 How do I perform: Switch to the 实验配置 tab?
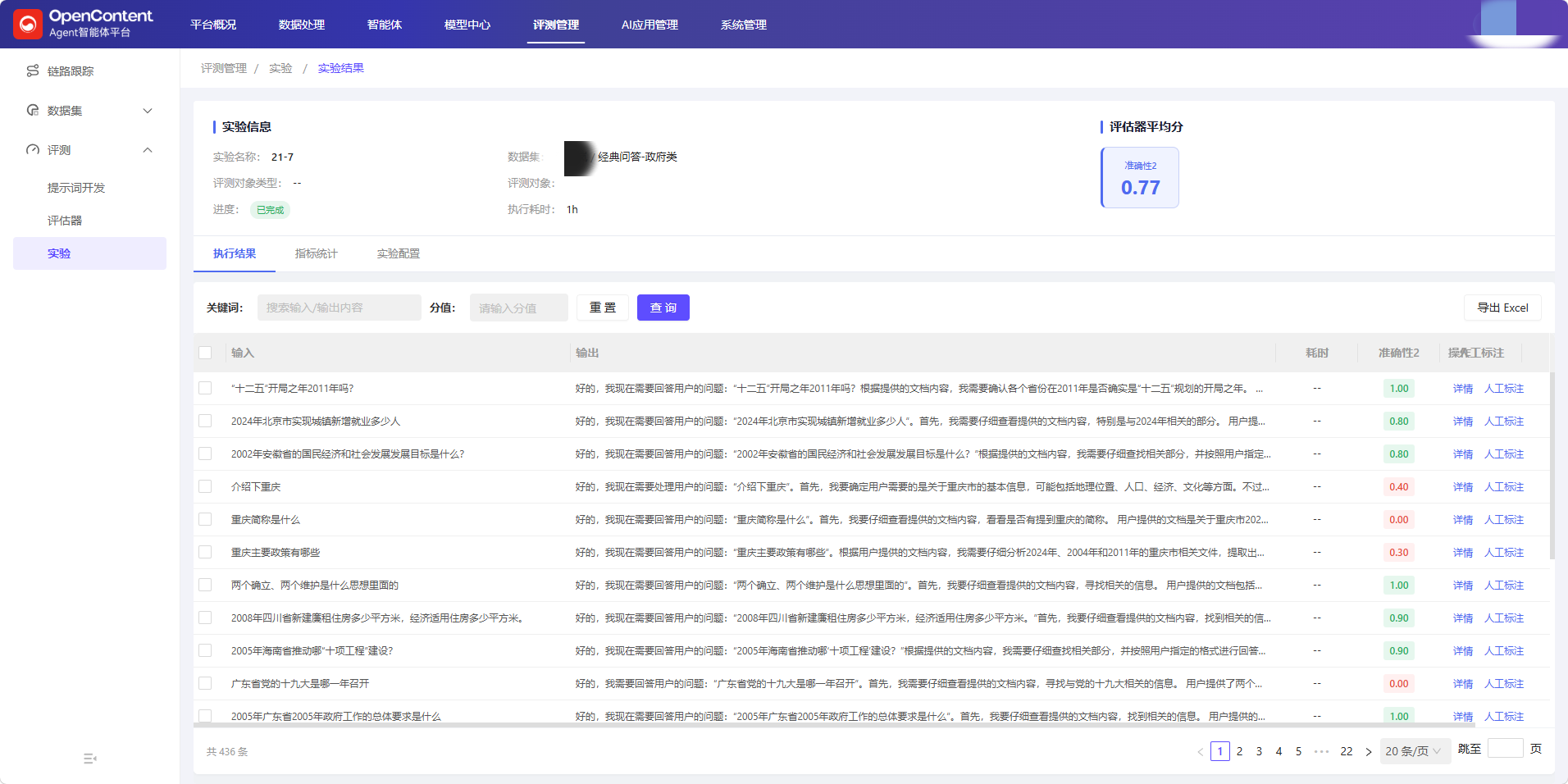click(x=399, y=253)
